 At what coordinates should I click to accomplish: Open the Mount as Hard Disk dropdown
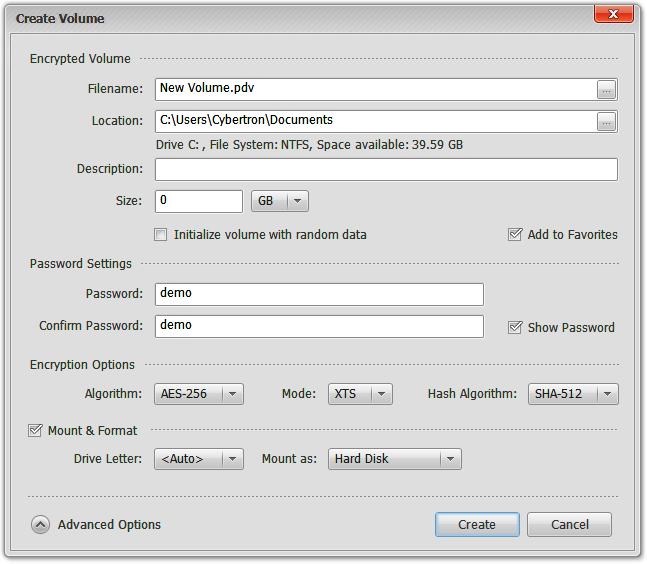tap(395, 459)
